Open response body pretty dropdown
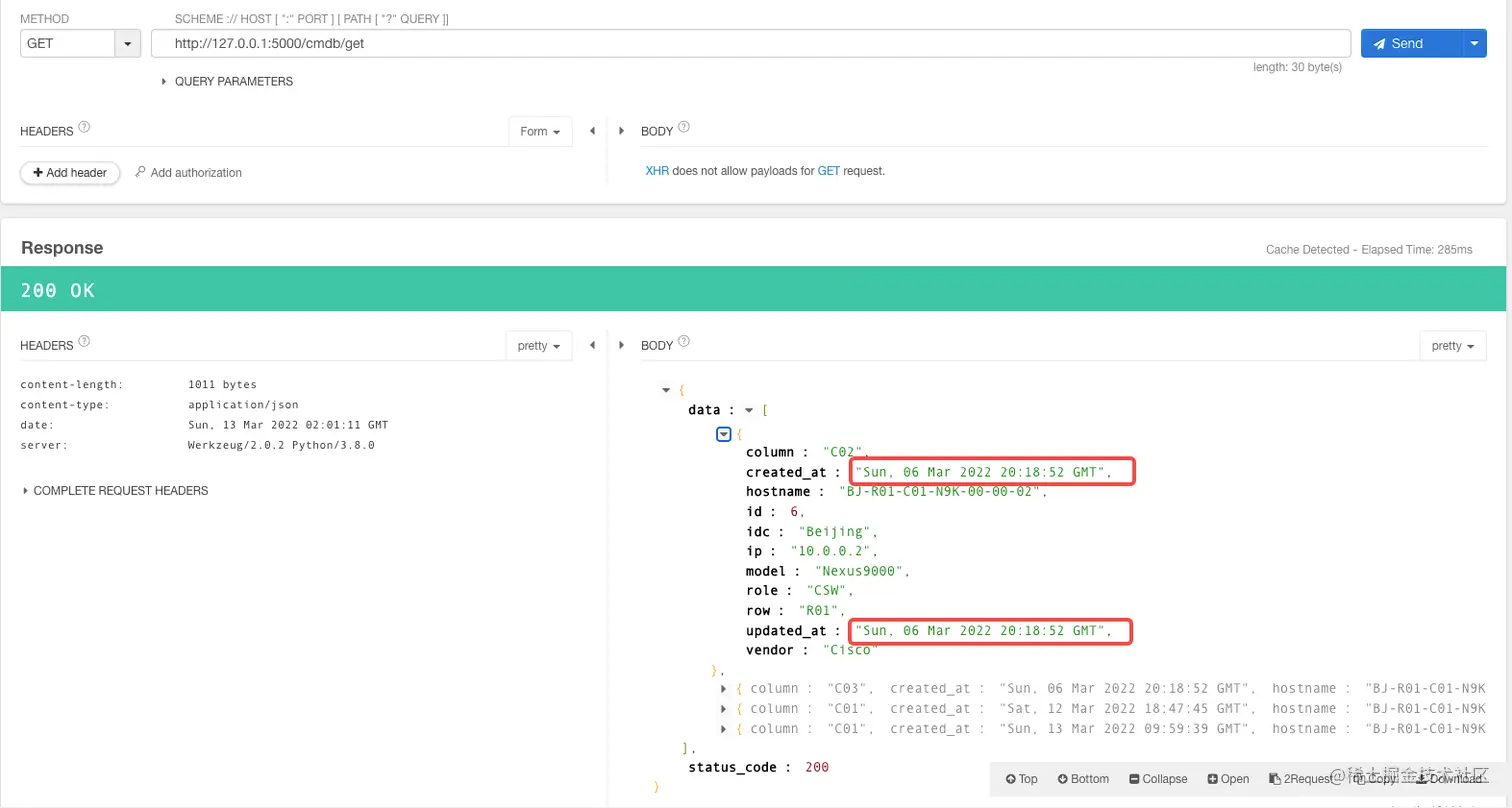1512x808 pixels. pos(1453,346)
